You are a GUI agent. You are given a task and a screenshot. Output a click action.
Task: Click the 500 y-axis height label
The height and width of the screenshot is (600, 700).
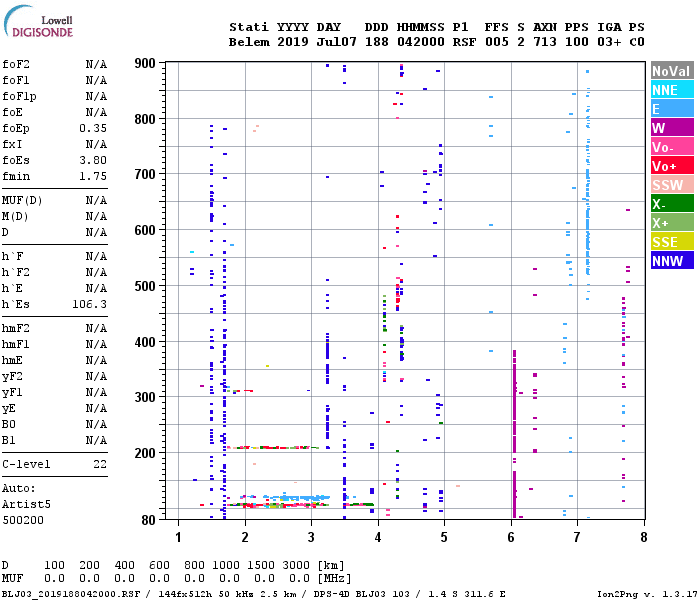(x=145, y=286)
